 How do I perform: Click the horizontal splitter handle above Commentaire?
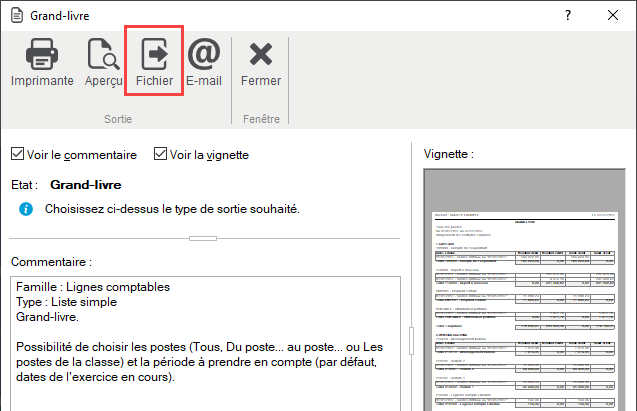pyautogui.click(x=203, y=238)
